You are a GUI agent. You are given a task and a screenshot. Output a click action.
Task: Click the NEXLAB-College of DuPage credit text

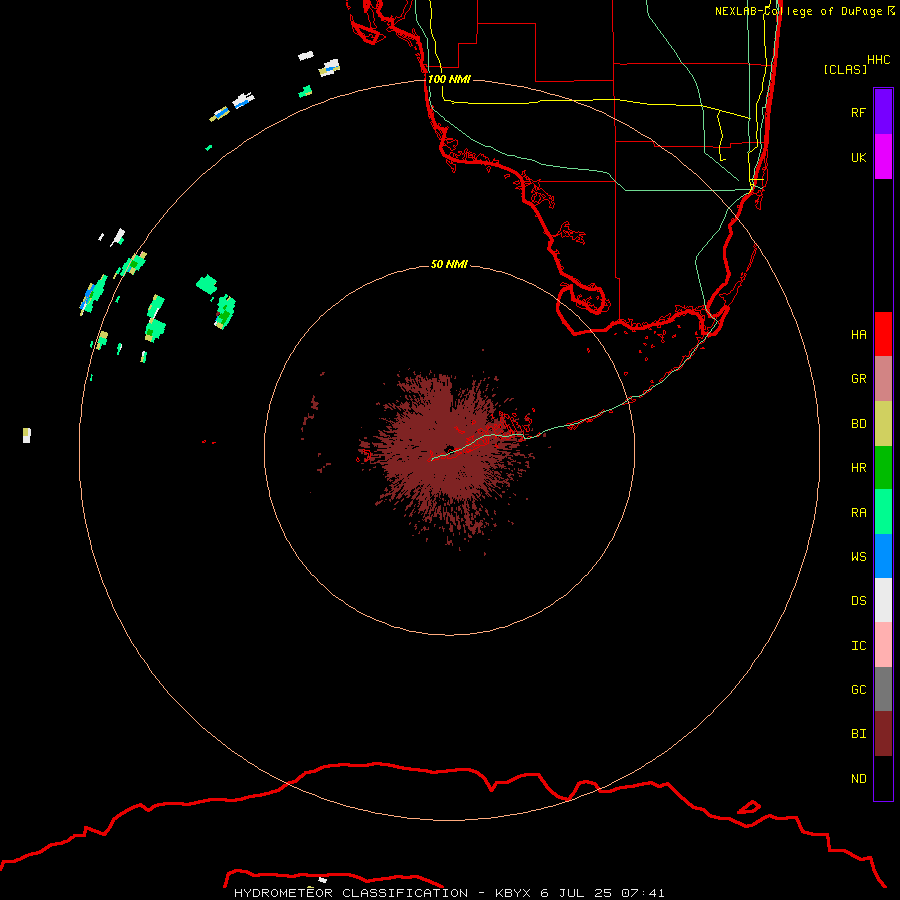[x=798, y=11]
